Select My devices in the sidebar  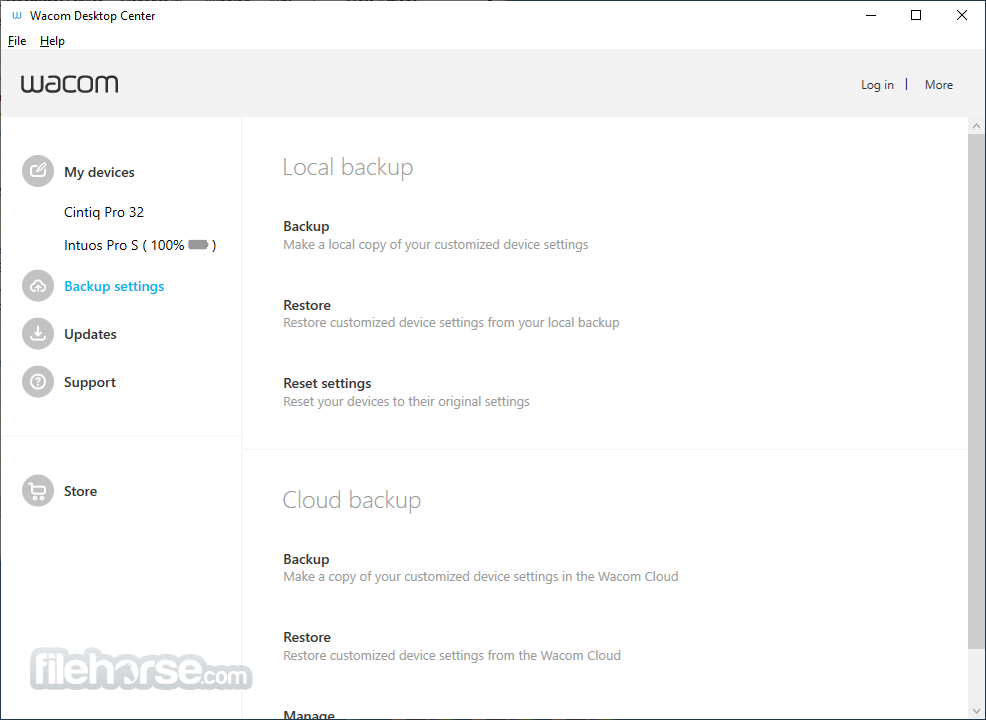[x=99, y=172]
